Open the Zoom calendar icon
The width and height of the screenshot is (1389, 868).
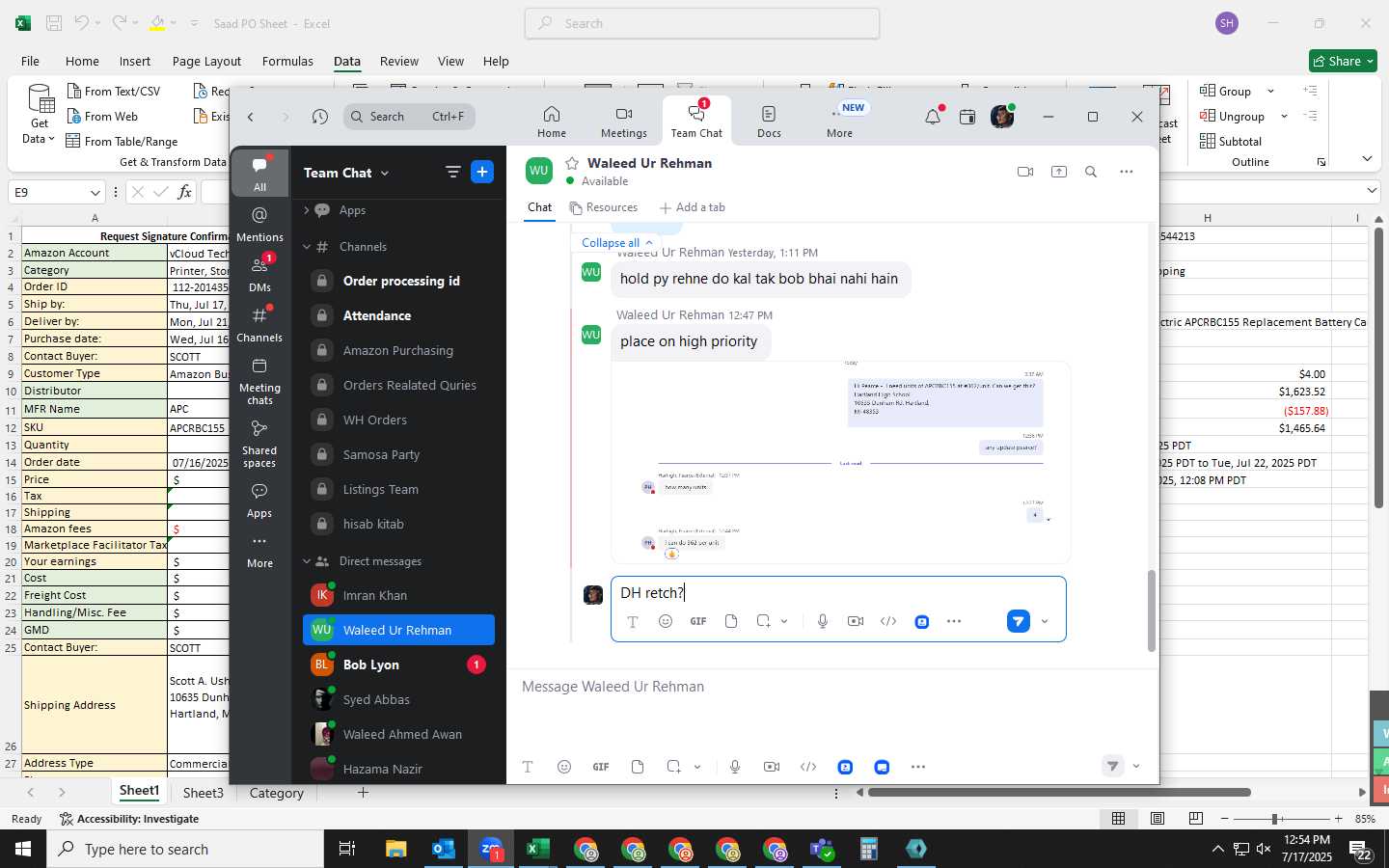[x=967, y=117]
